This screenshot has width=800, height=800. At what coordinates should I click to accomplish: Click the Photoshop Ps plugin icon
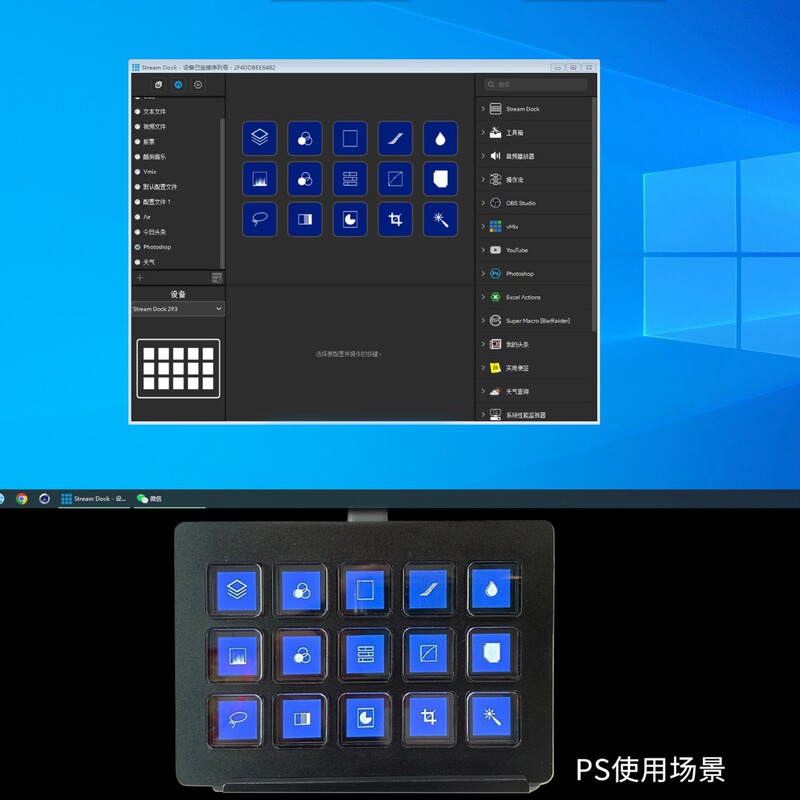[x=495, y=273]
